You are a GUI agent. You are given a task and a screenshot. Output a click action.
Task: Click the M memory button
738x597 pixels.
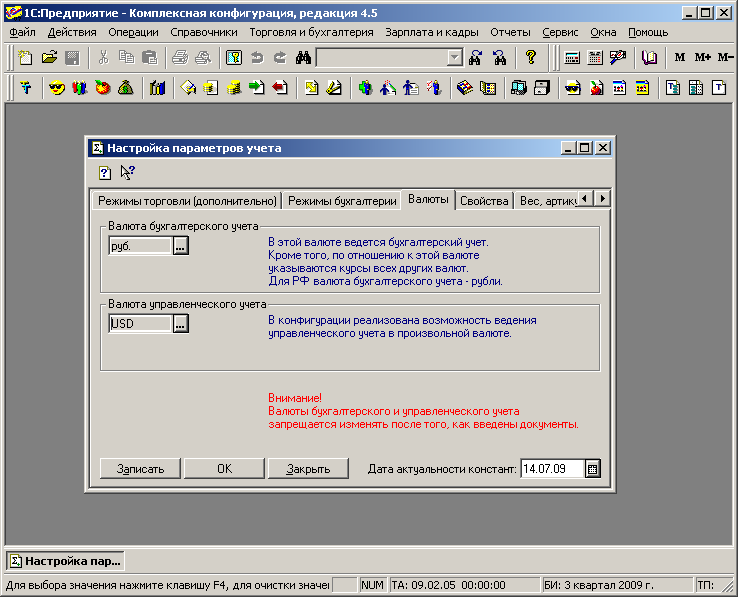tap(680, 57)
